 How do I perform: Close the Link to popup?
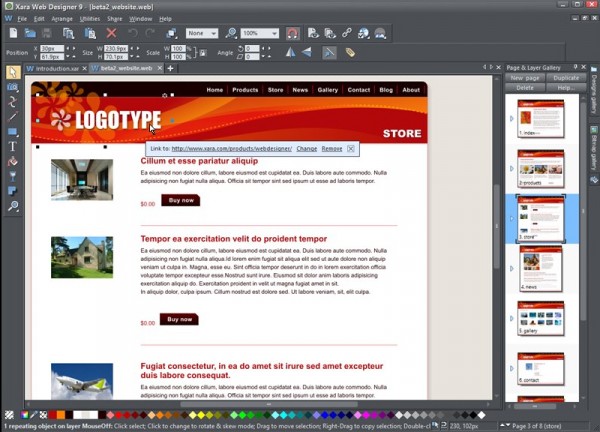(351, 148)
